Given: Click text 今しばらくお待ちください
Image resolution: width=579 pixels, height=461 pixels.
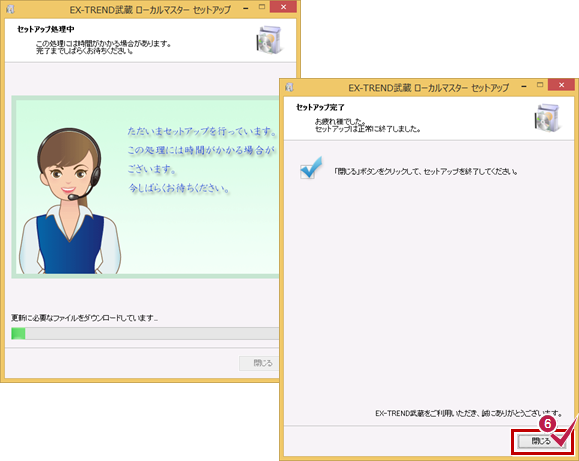Looking at the screenshot, I should pyautogui.click(x=179, y=188).
